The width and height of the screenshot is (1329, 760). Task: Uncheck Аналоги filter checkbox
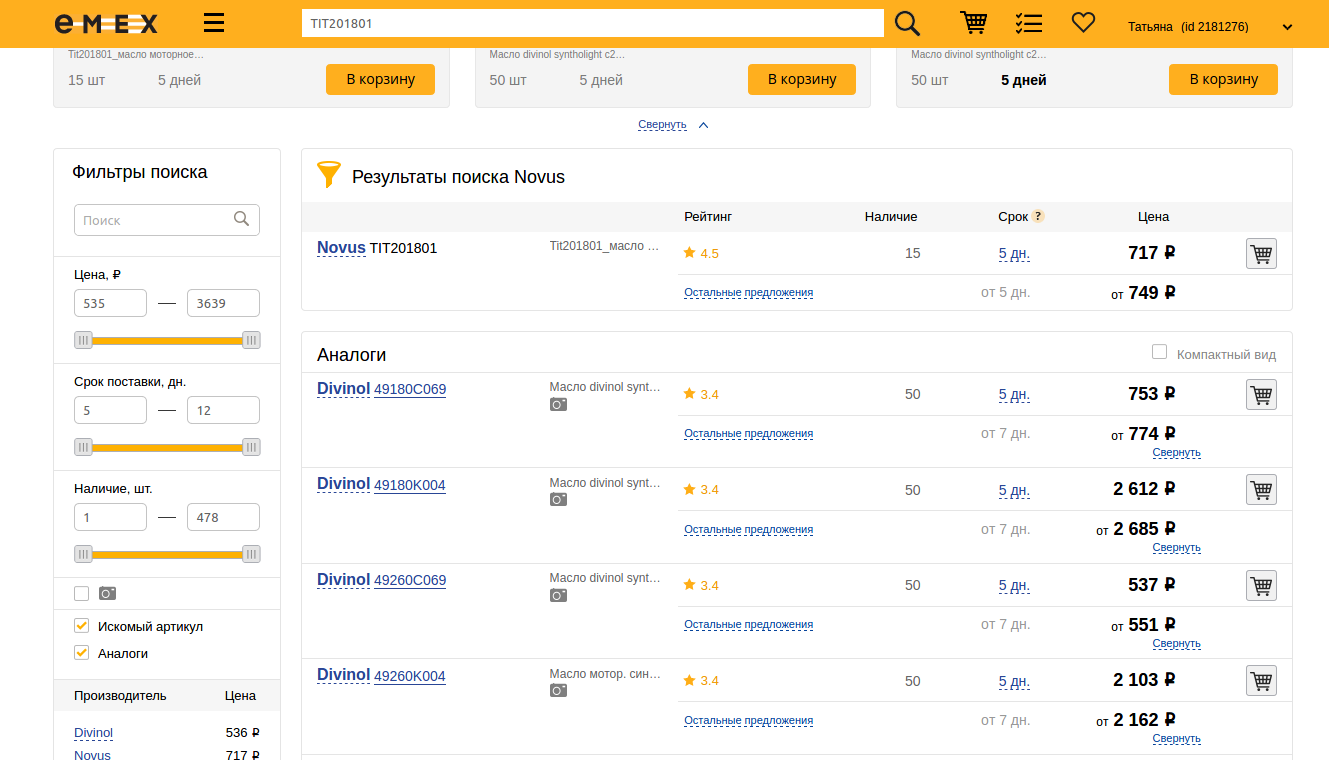coord(82,653)
